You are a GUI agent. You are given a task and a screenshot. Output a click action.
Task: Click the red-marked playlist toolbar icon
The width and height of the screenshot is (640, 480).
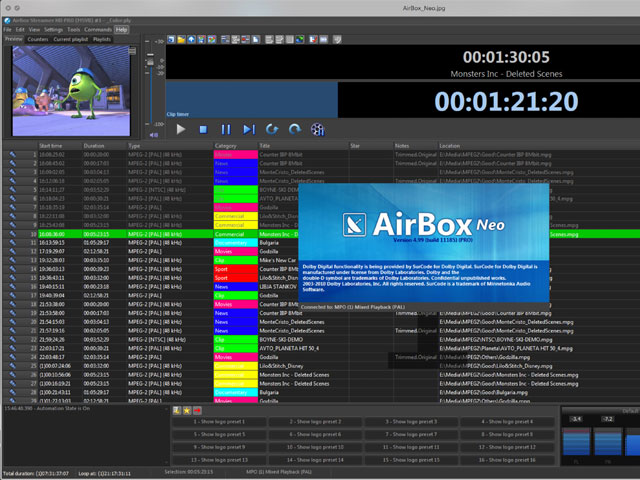(x=245, y=40)
